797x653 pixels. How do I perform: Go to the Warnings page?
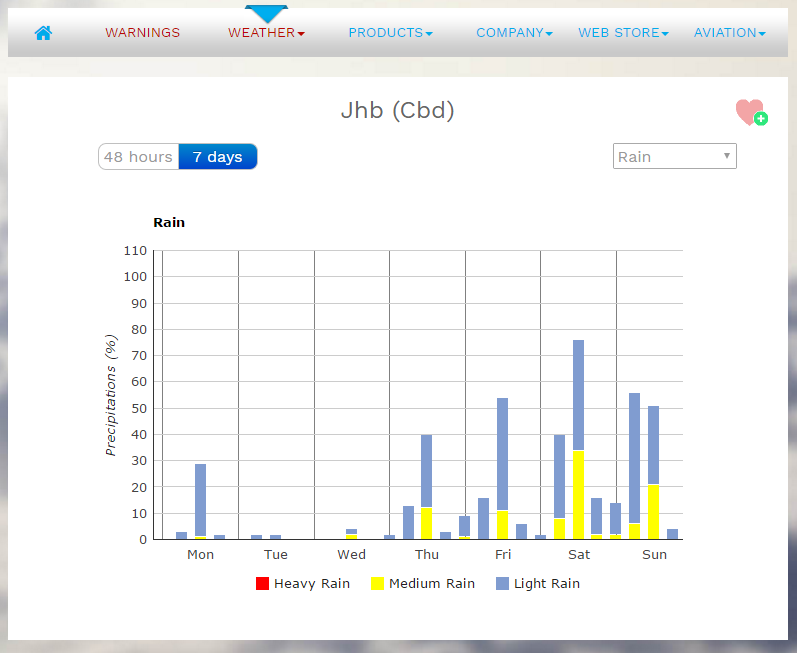click(x=142, y=33)
